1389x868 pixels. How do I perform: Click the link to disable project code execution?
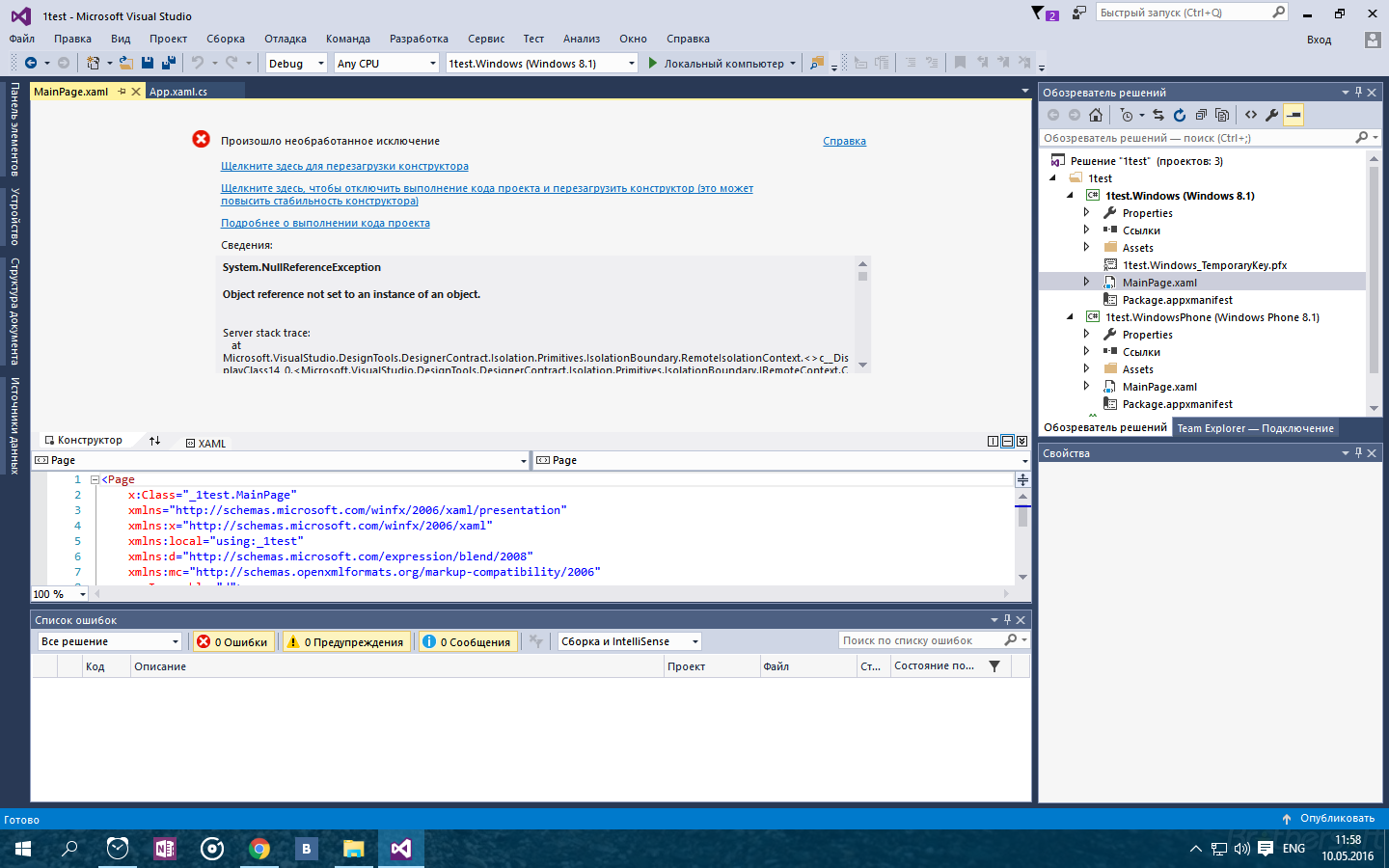pos(487,195)
